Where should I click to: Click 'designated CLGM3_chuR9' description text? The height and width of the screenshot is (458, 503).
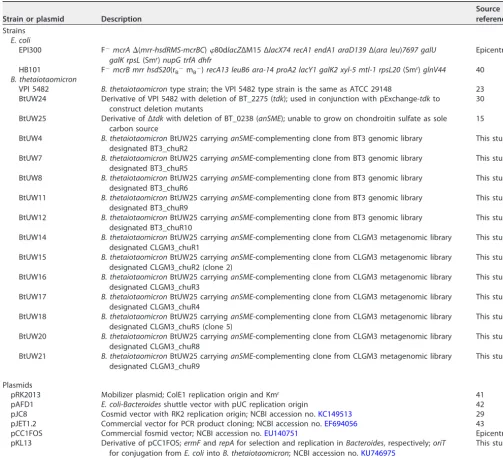(x=154, y=366)
